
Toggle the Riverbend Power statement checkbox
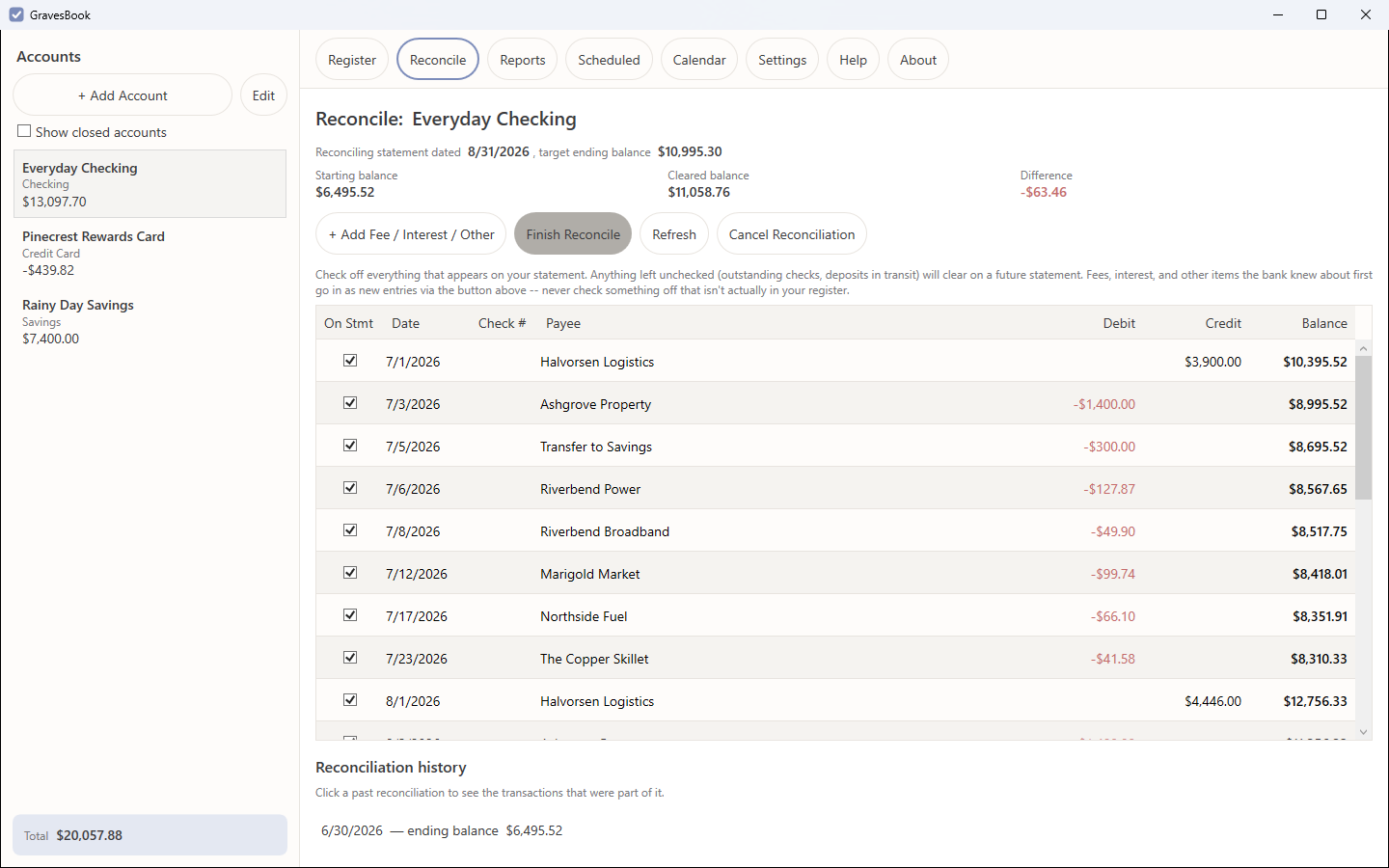[x=350, y=488]
